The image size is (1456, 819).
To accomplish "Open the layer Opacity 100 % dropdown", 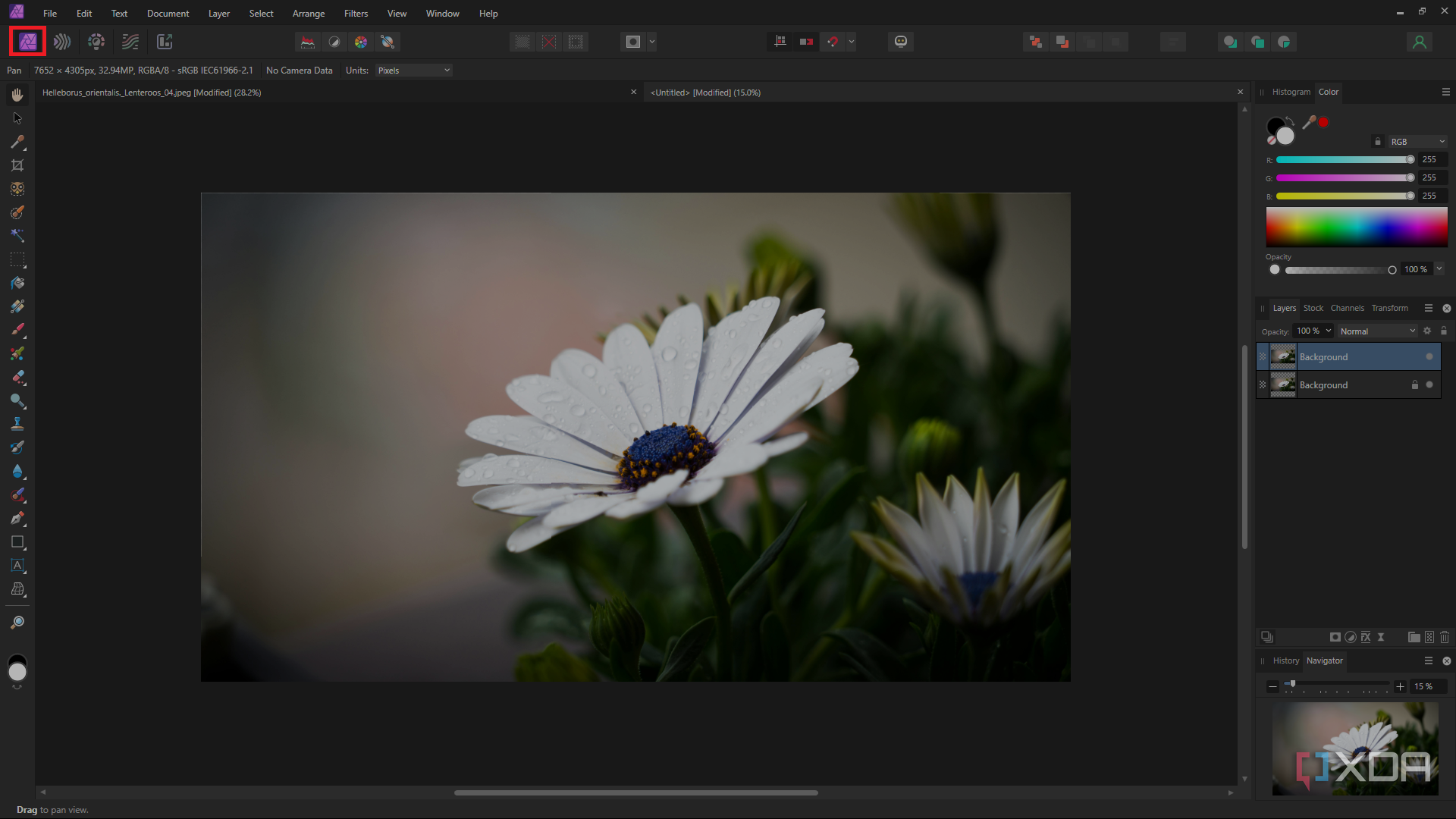I will pyautogui.click(x=1313, y=331).
